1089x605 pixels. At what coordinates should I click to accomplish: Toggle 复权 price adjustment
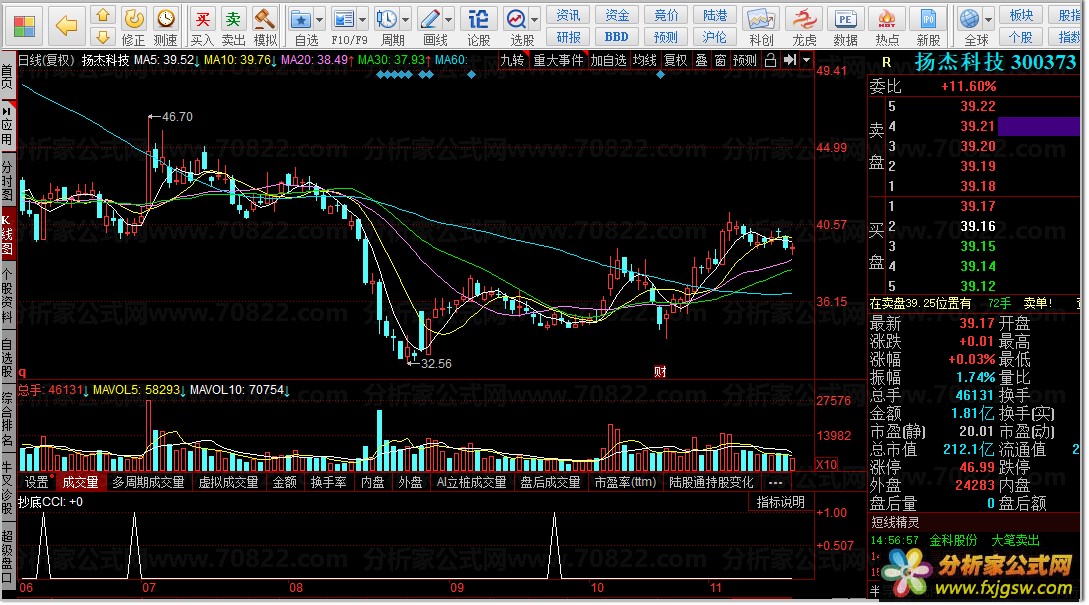tap(676, 60)
